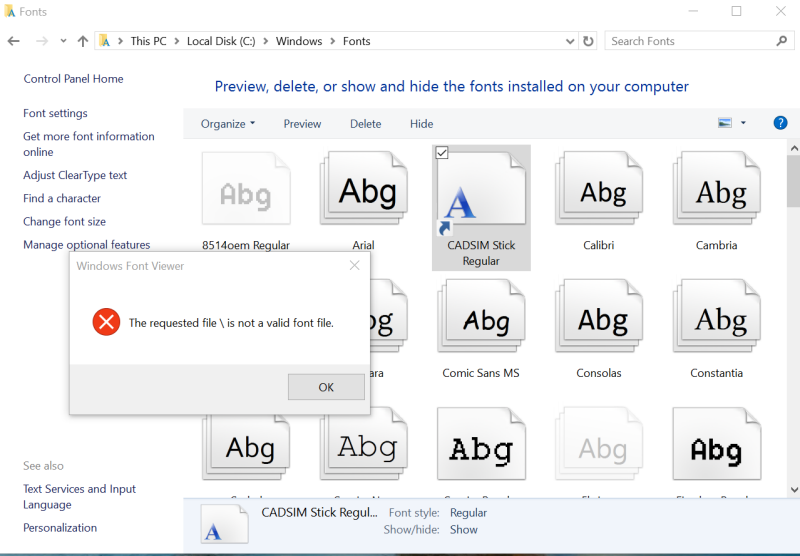Select the Calibri font icon
The height and width of the screenshot is (556, 800).
click(599, 189)
